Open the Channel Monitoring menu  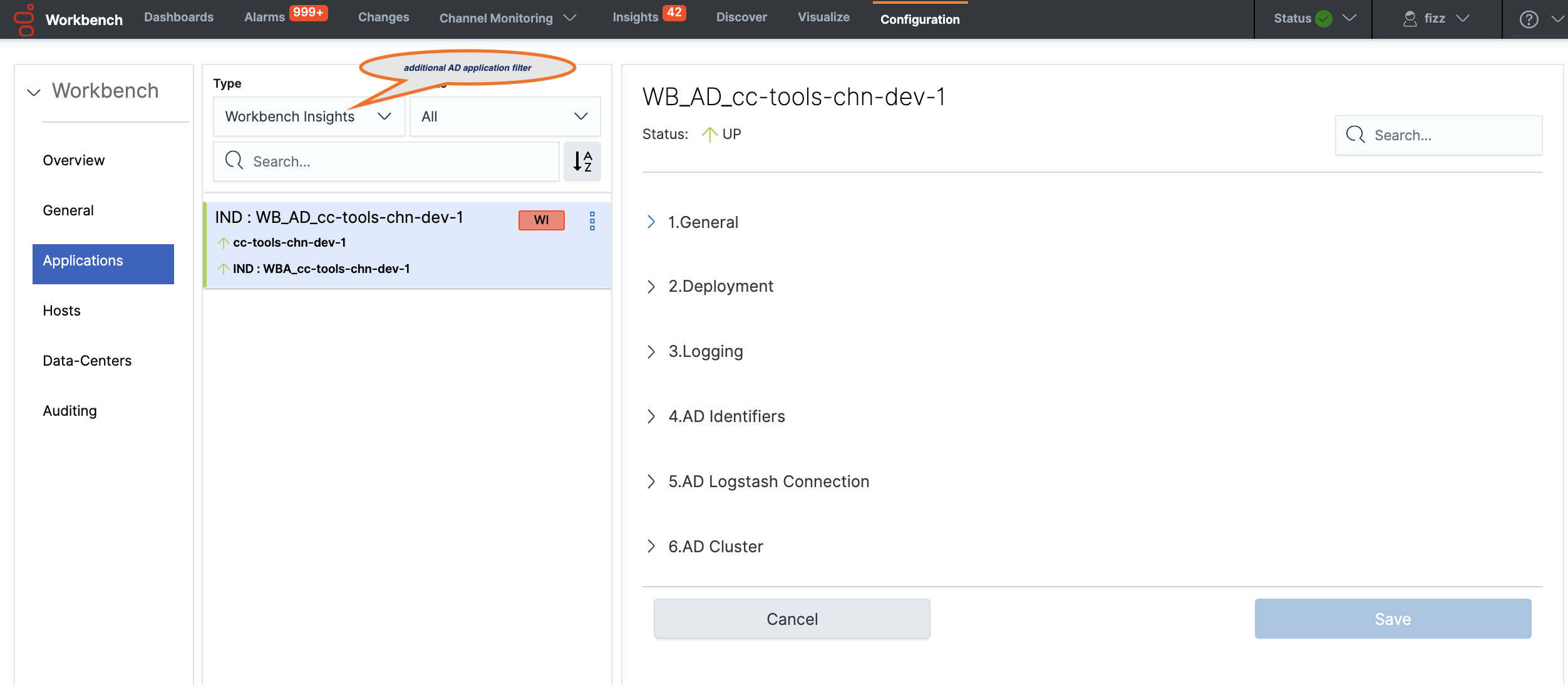[x=507, y=18]
